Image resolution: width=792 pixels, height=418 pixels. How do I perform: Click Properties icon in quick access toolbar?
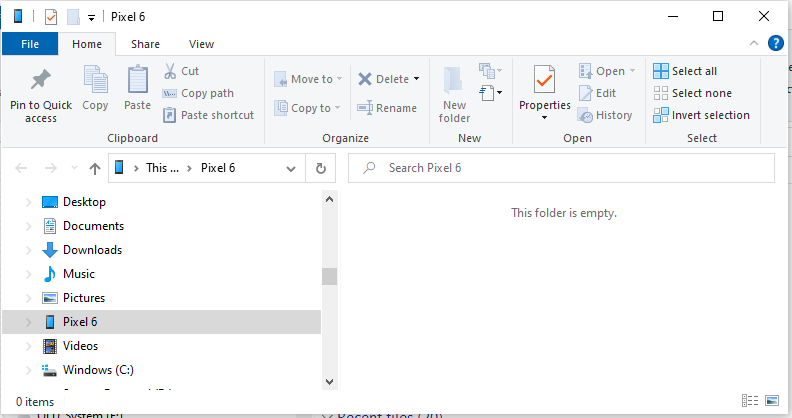[51, 17]
